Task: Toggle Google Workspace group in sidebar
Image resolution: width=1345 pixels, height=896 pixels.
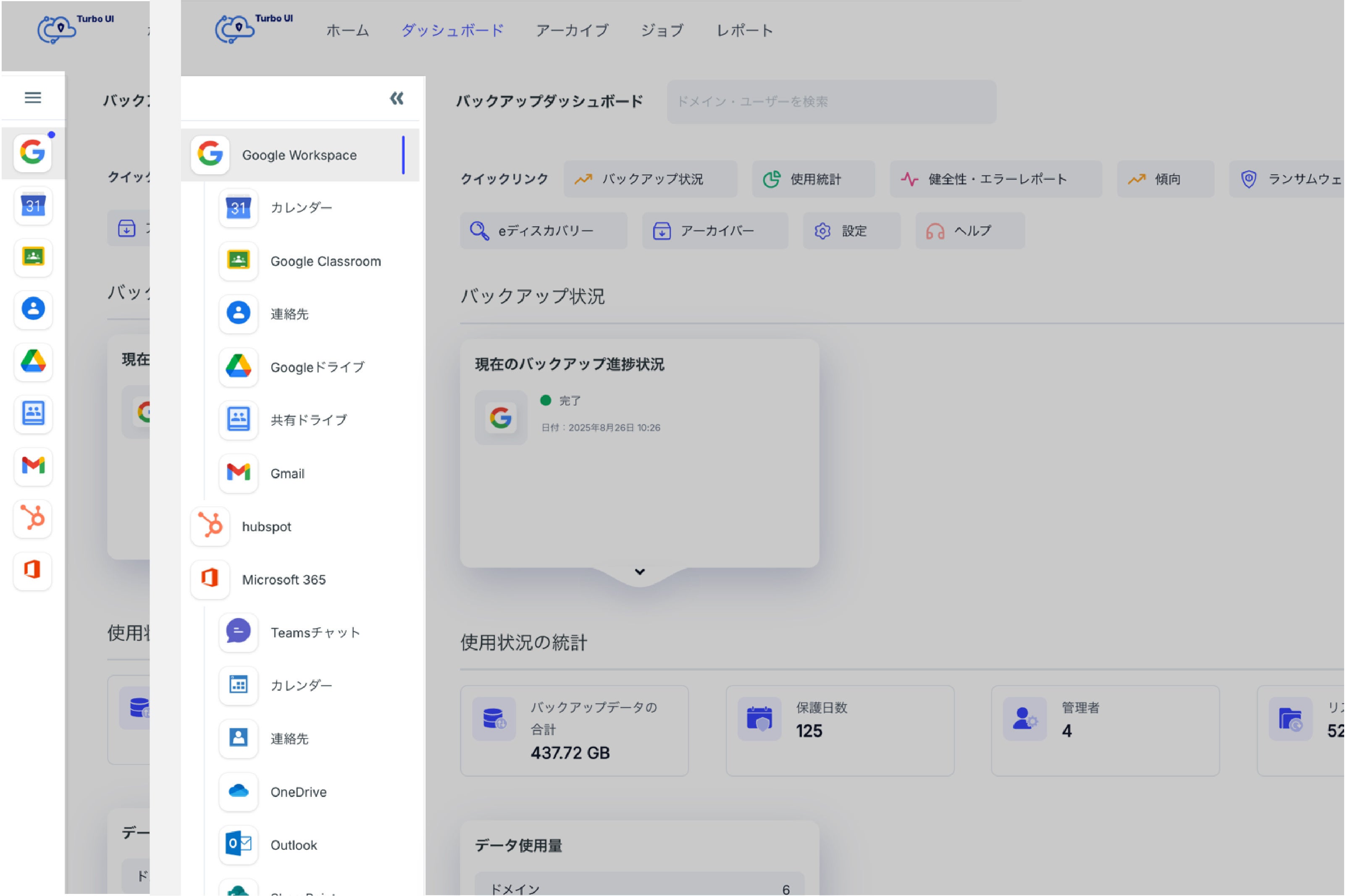Action: tap(299, 155)
